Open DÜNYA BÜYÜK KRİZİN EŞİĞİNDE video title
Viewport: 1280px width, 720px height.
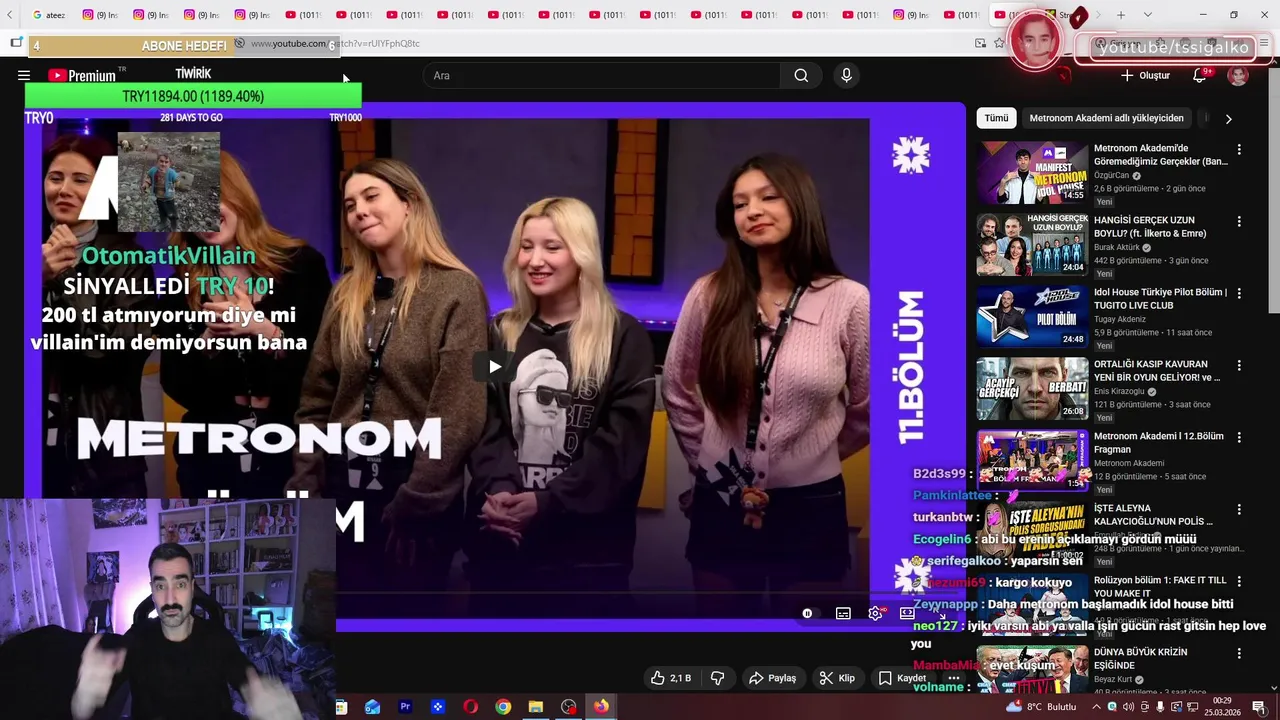[x=1141, y=659]
